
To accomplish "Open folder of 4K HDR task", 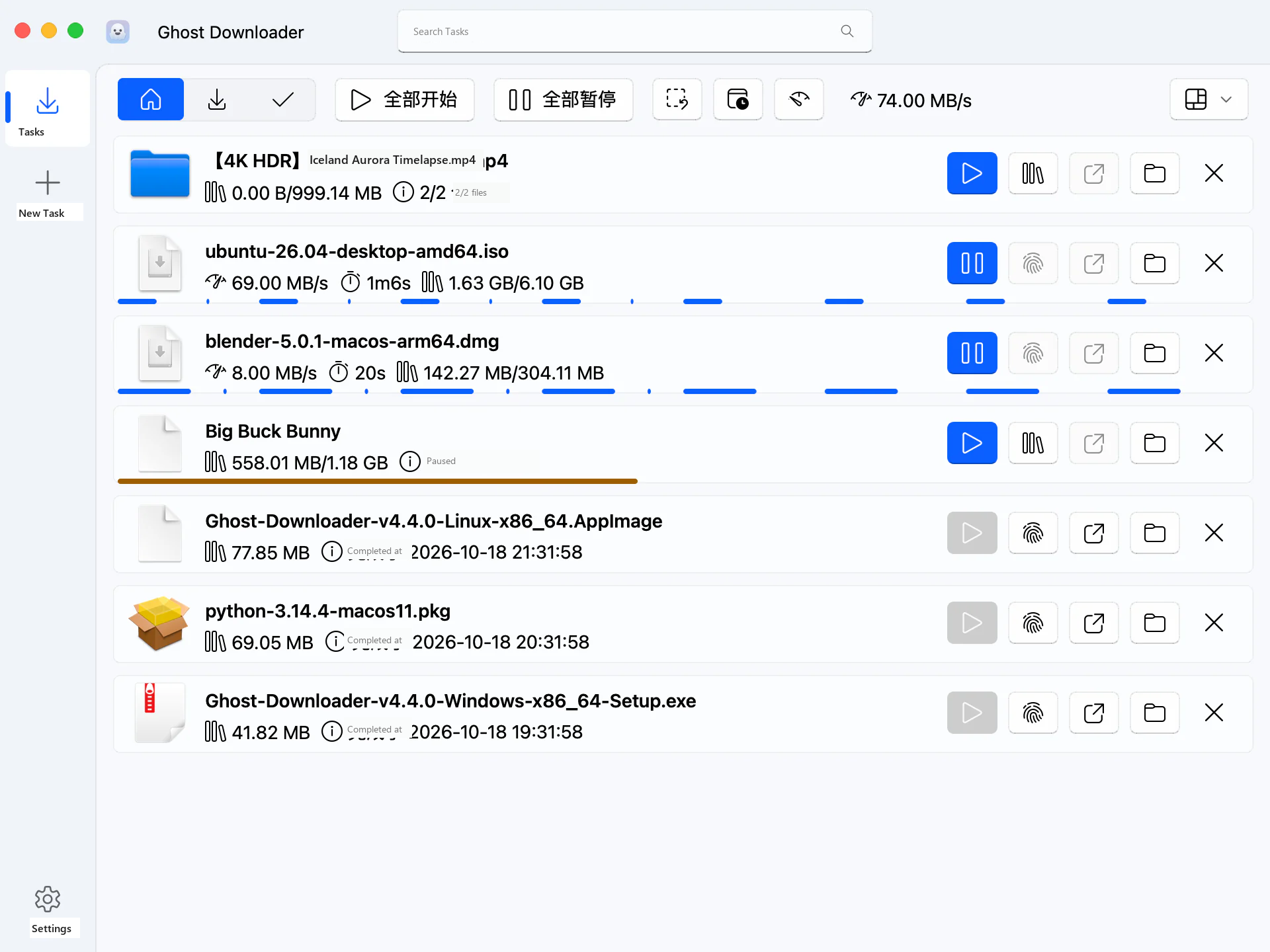I will [x=1155, y=173].
